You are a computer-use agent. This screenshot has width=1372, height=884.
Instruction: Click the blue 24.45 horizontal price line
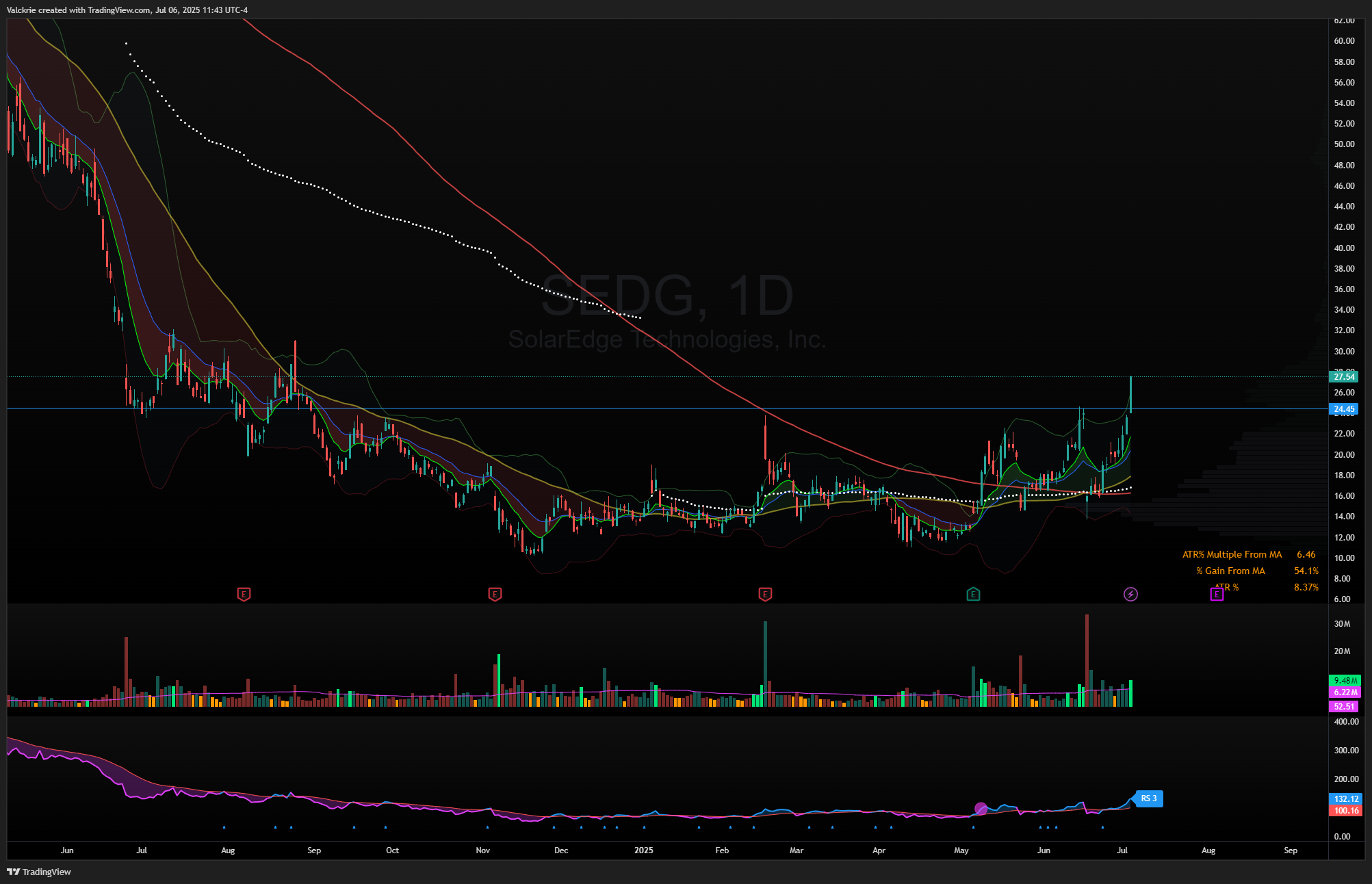667,408
